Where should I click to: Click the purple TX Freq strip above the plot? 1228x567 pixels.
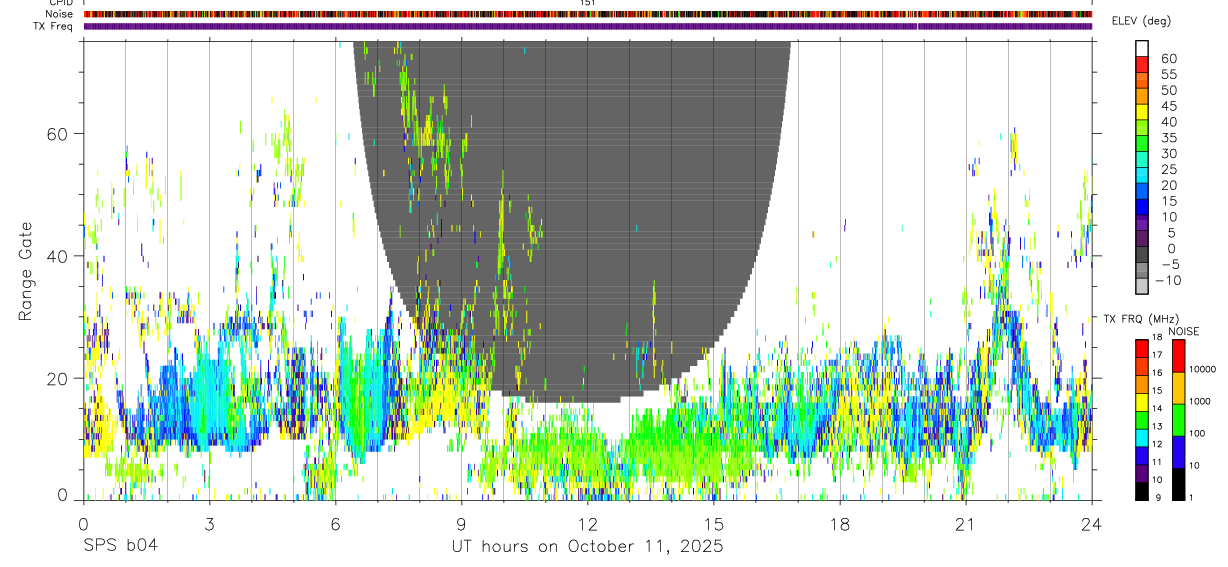click(587, 26)
